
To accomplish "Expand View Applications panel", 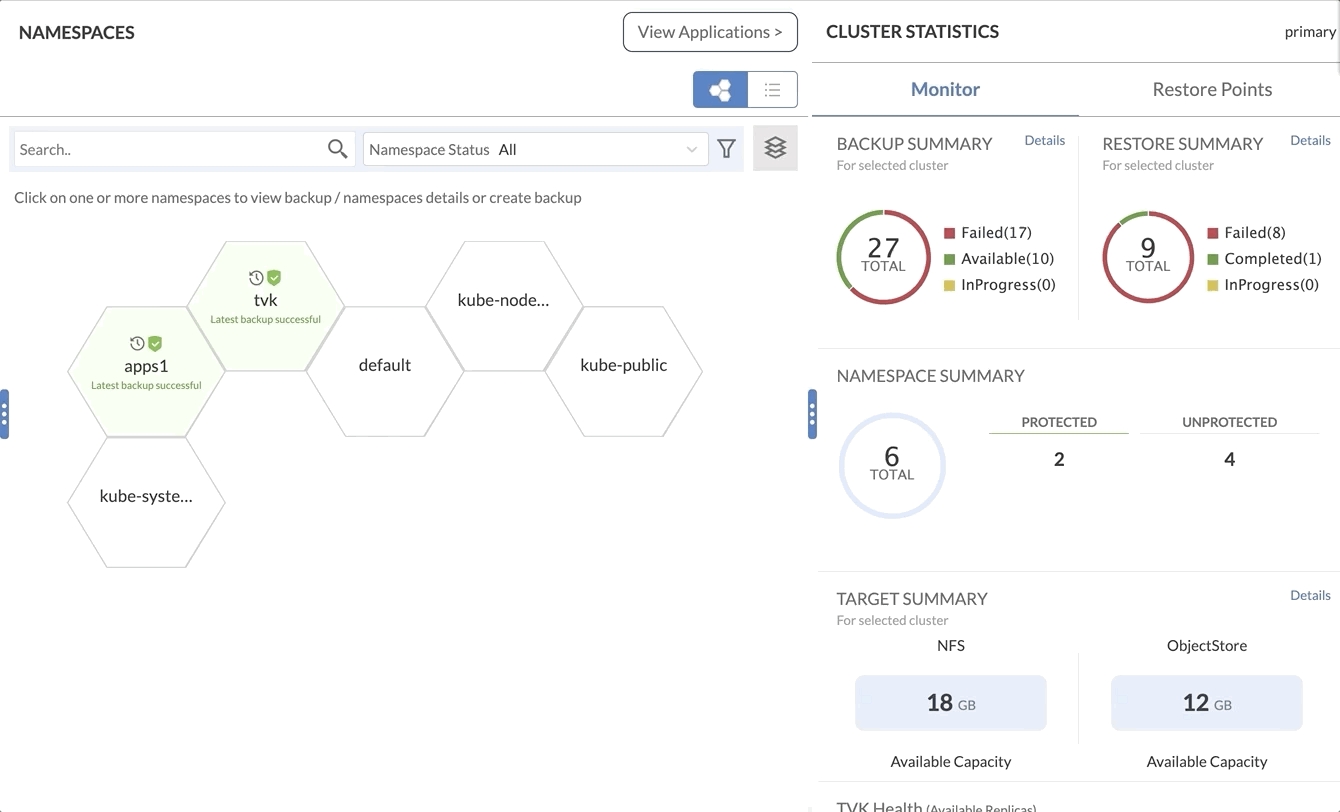I will (x=710, y=32).
